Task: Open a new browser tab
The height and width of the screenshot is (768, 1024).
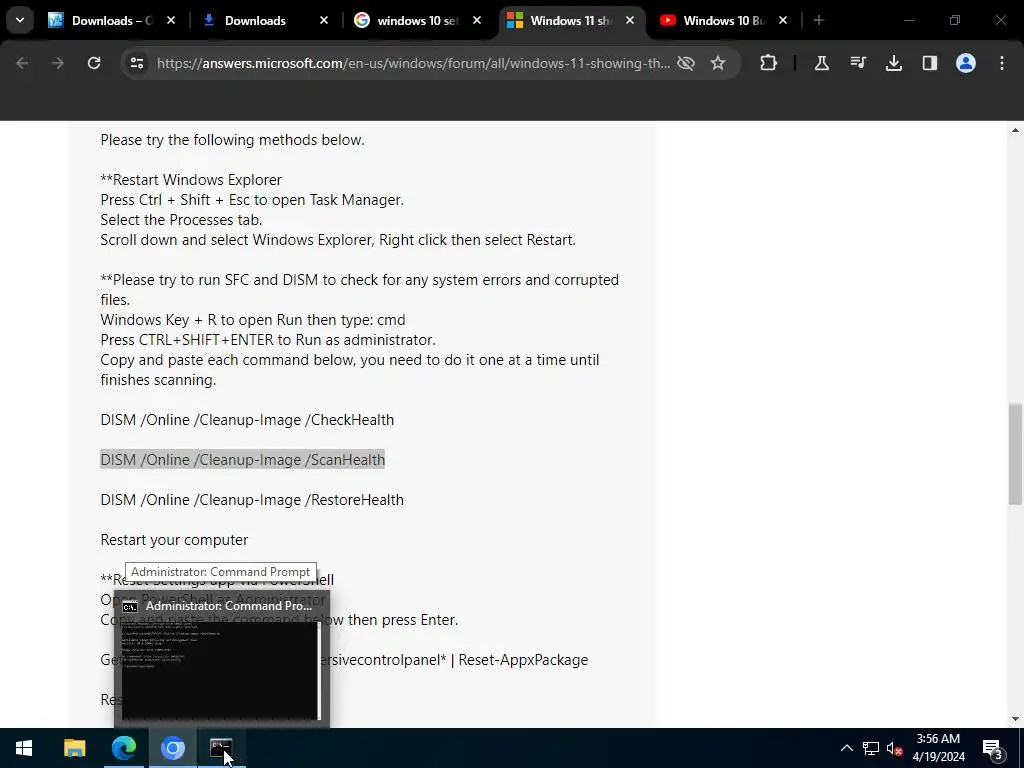Action: click(819, 20)
